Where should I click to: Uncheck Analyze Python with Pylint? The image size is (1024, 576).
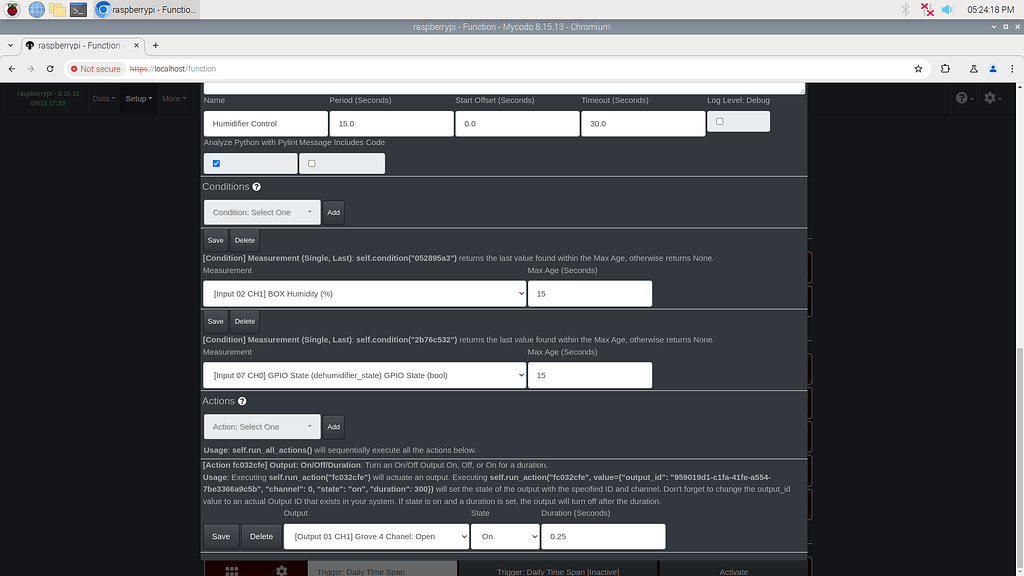point(216,162)
